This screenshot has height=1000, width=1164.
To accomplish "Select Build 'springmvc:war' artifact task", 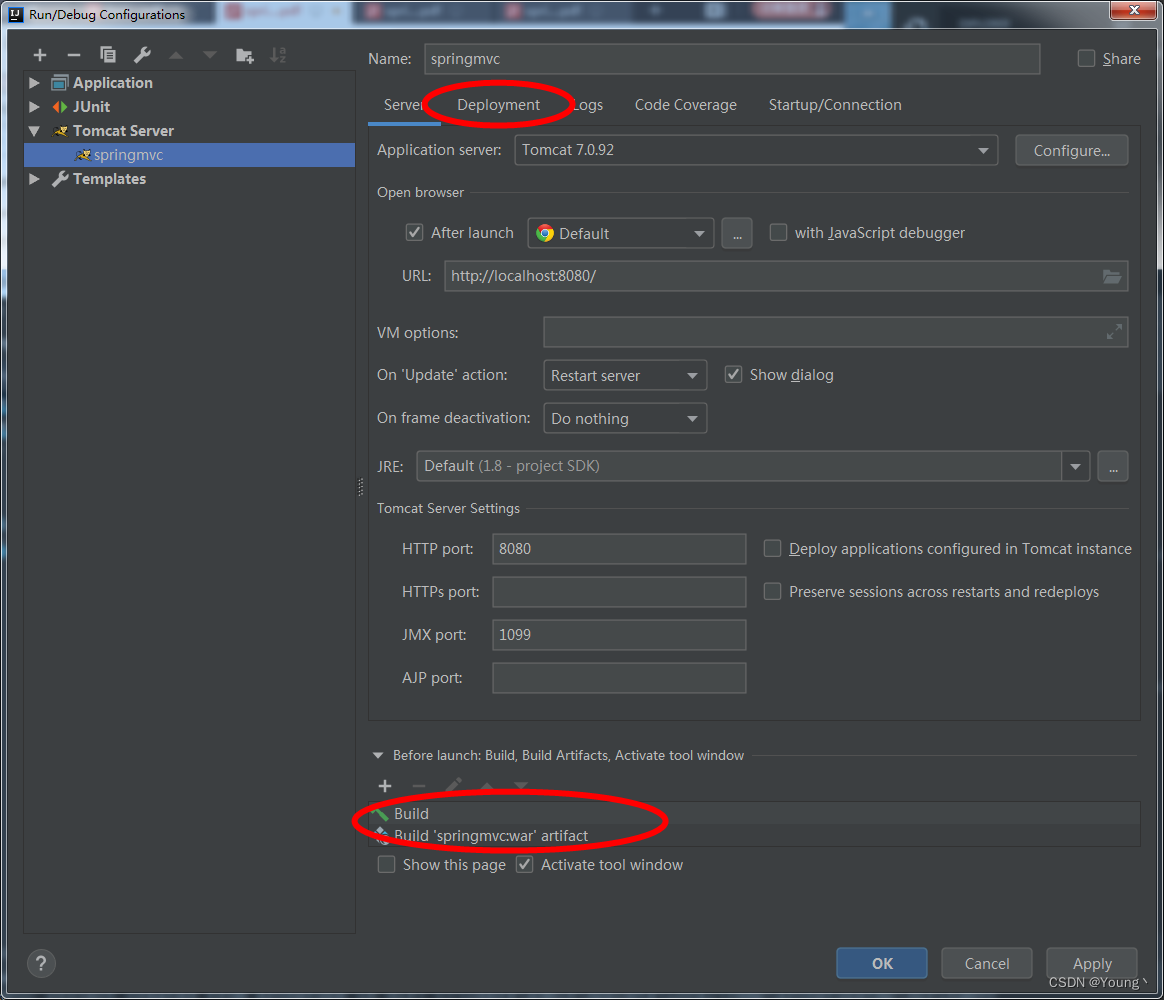I will (755, 836).
